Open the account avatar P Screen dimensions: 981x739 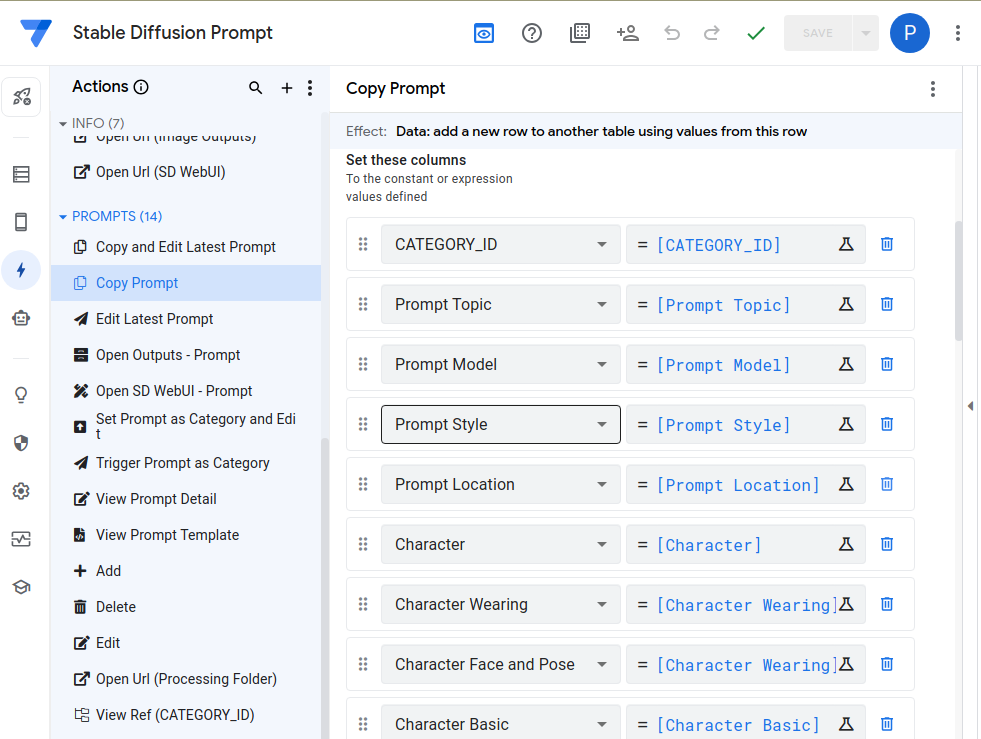coord(910,33)
